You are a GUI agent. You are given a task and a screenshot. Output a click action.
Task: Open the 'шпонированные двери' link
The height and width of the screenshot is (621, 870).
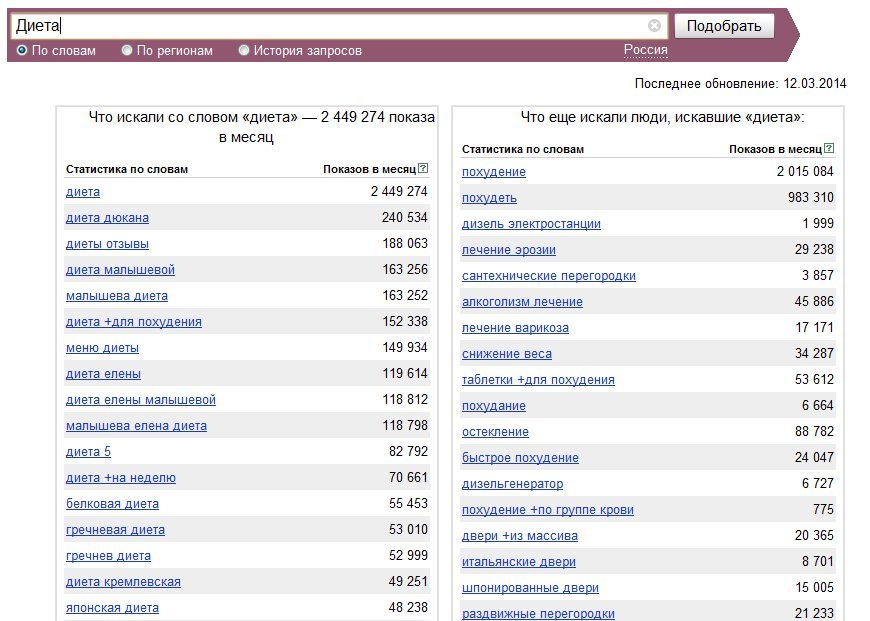(530, 589)
